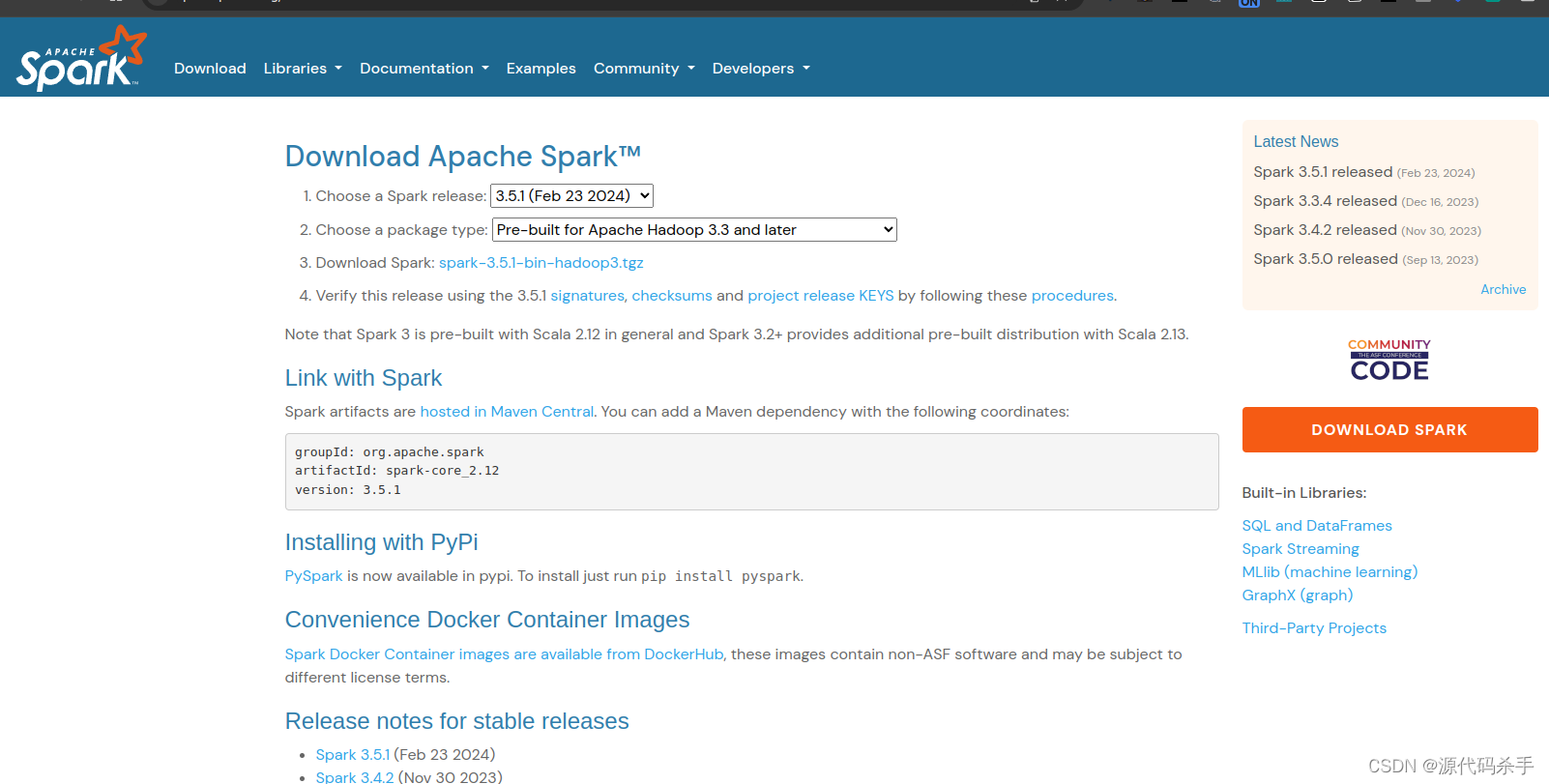Download spark-3.5.1-bin-hadoop3.tgz link

(x=541, y=263)
